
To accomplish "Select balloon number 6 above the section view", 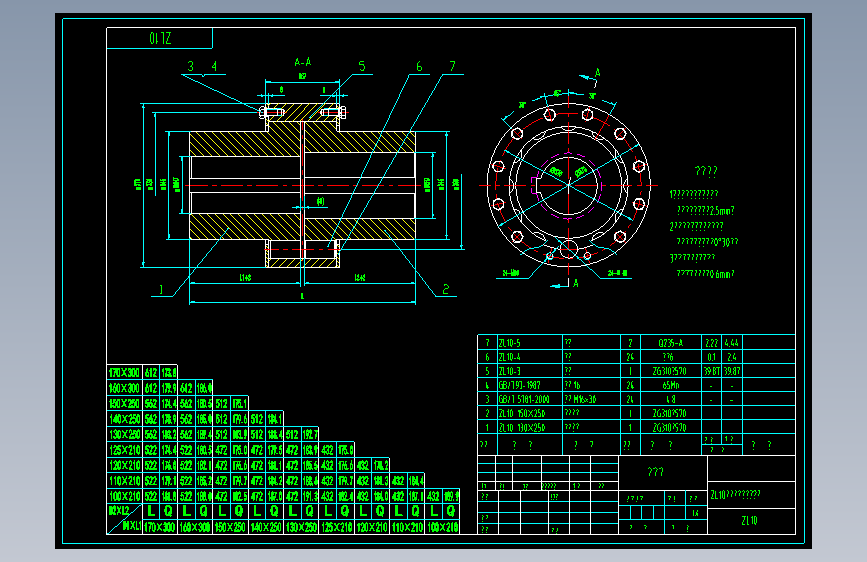I will pos(419,66).
